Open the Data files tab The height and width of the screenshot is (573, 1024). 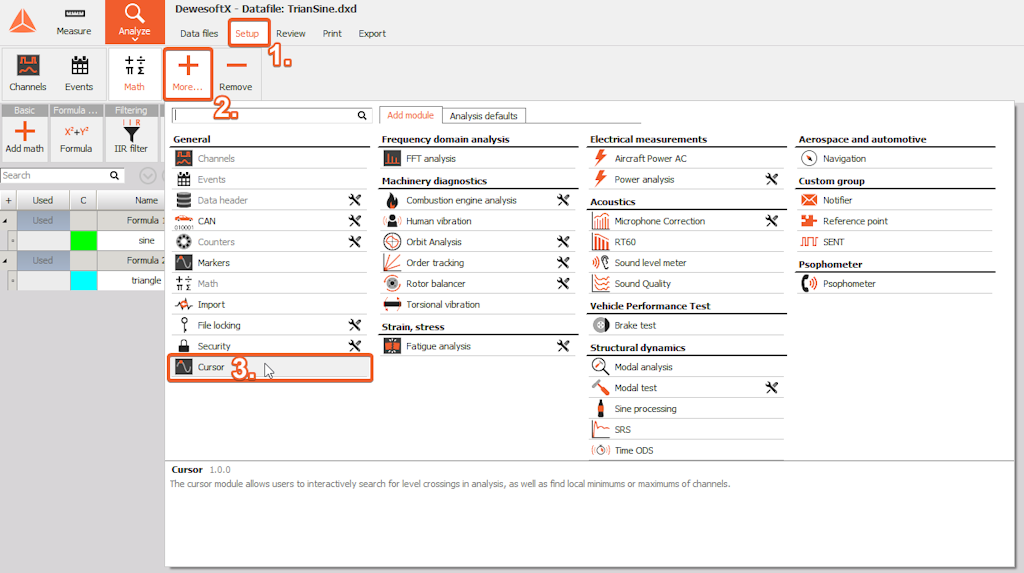tap(199, 33)
